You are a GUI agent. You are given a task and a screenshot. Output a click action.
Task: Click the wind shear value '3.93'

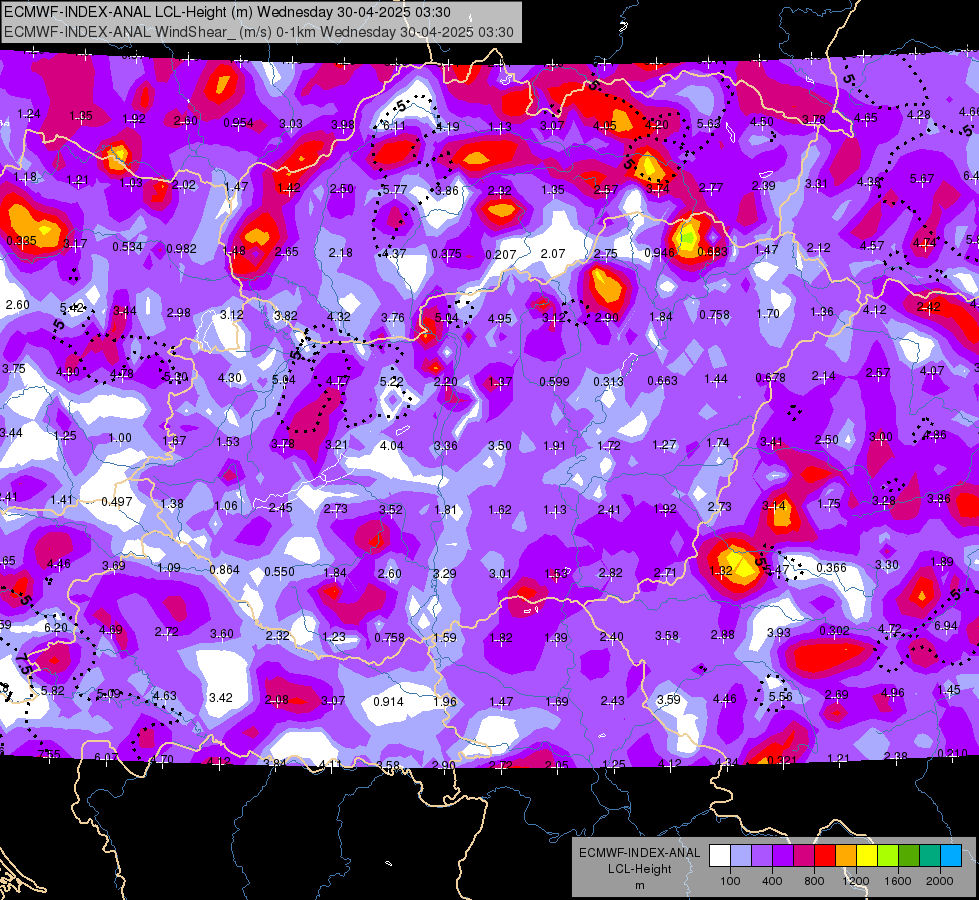pos(779,633)
